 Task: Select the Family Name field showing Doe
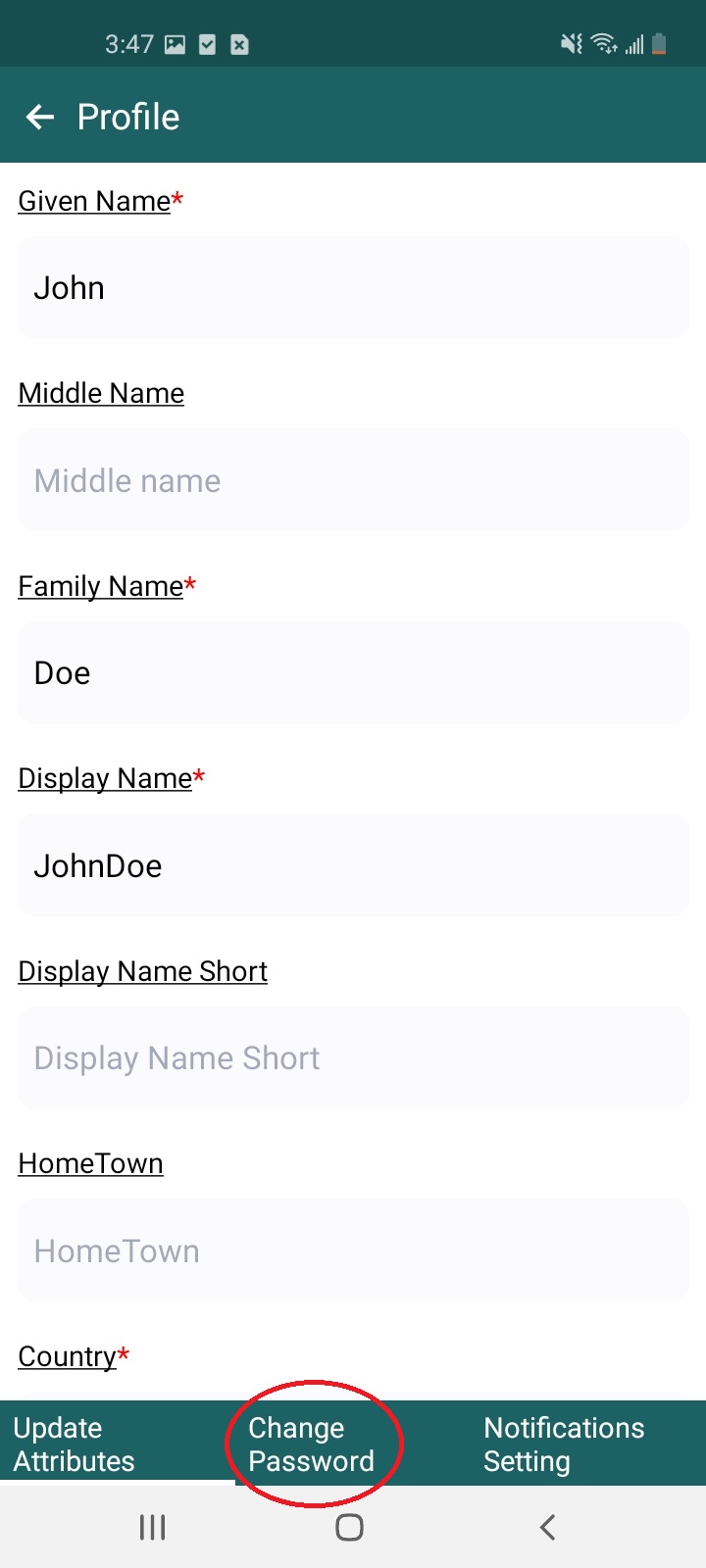[x=353, y=672]
